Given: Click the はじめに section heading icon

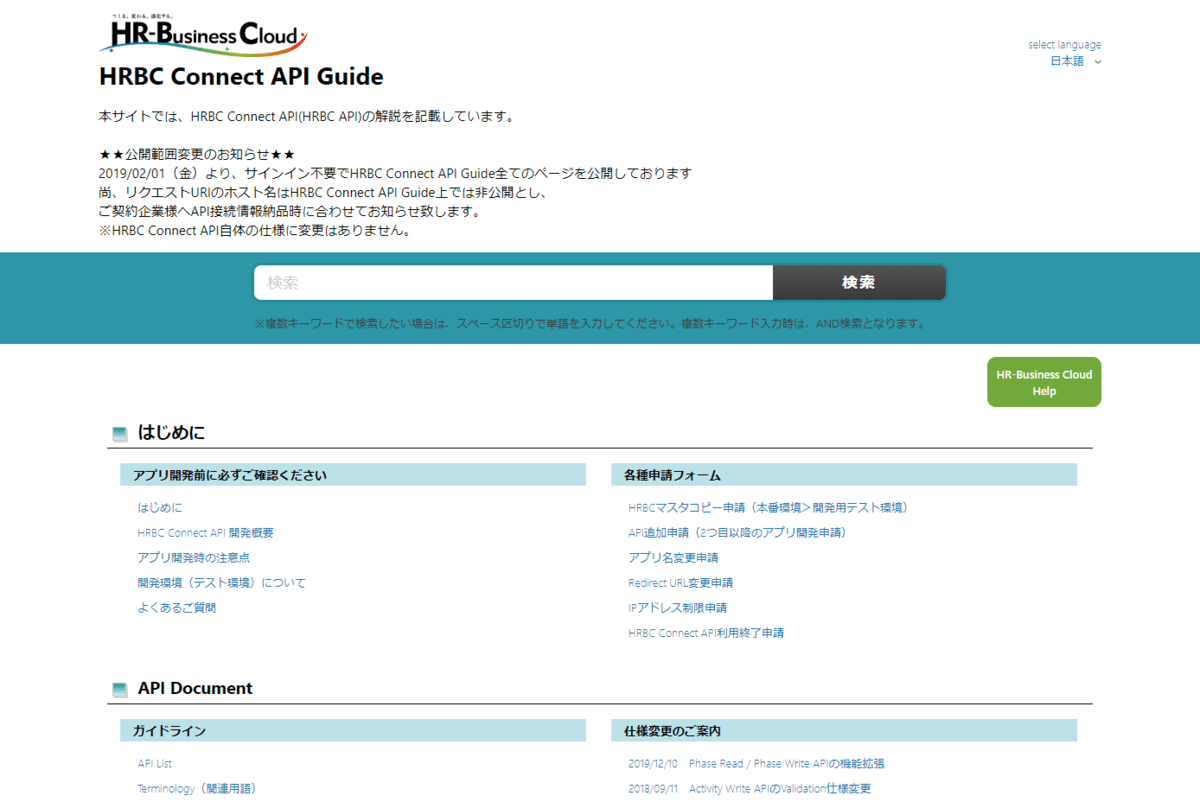Looking at the screenshot, I should point(120,433).
